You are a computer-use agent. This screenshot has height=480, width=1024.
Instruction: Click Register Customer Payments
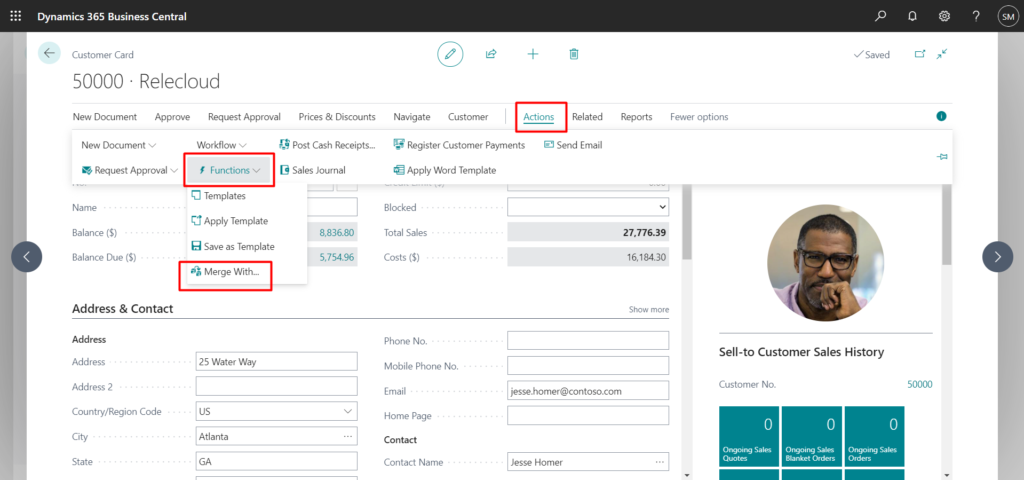[x=459, y=145]
